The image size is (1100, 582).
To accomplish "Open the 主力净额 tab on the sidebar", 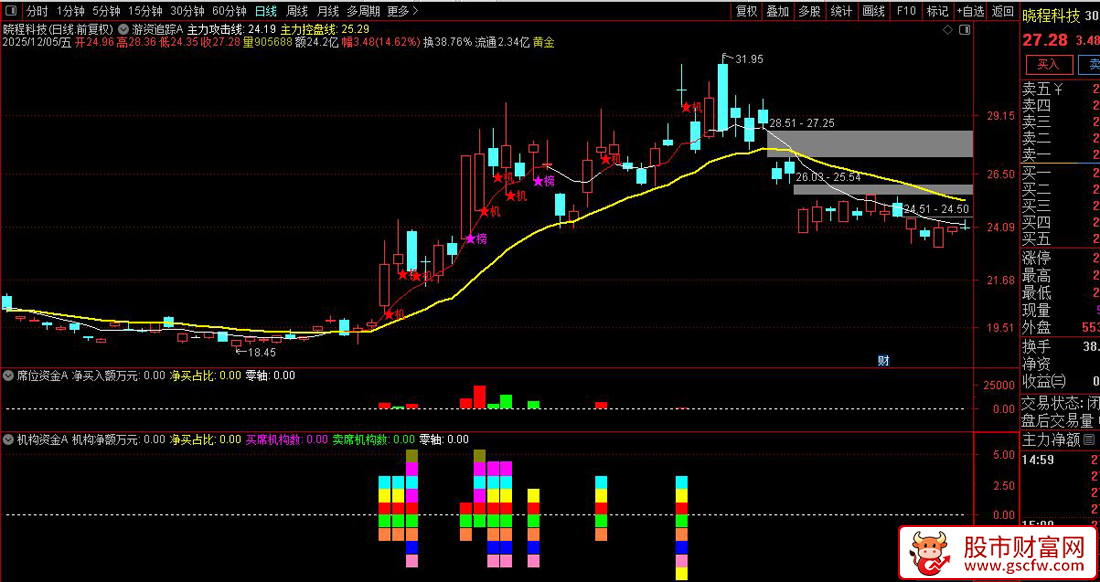I will tap(1050, 438).
